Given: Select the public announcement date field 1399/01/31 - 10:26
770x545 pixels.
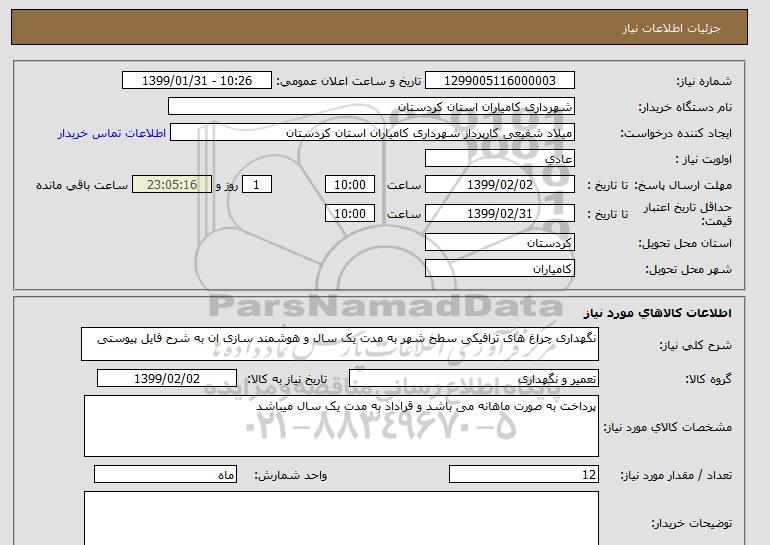Looking at the screenshot, I should coord(196,81).
